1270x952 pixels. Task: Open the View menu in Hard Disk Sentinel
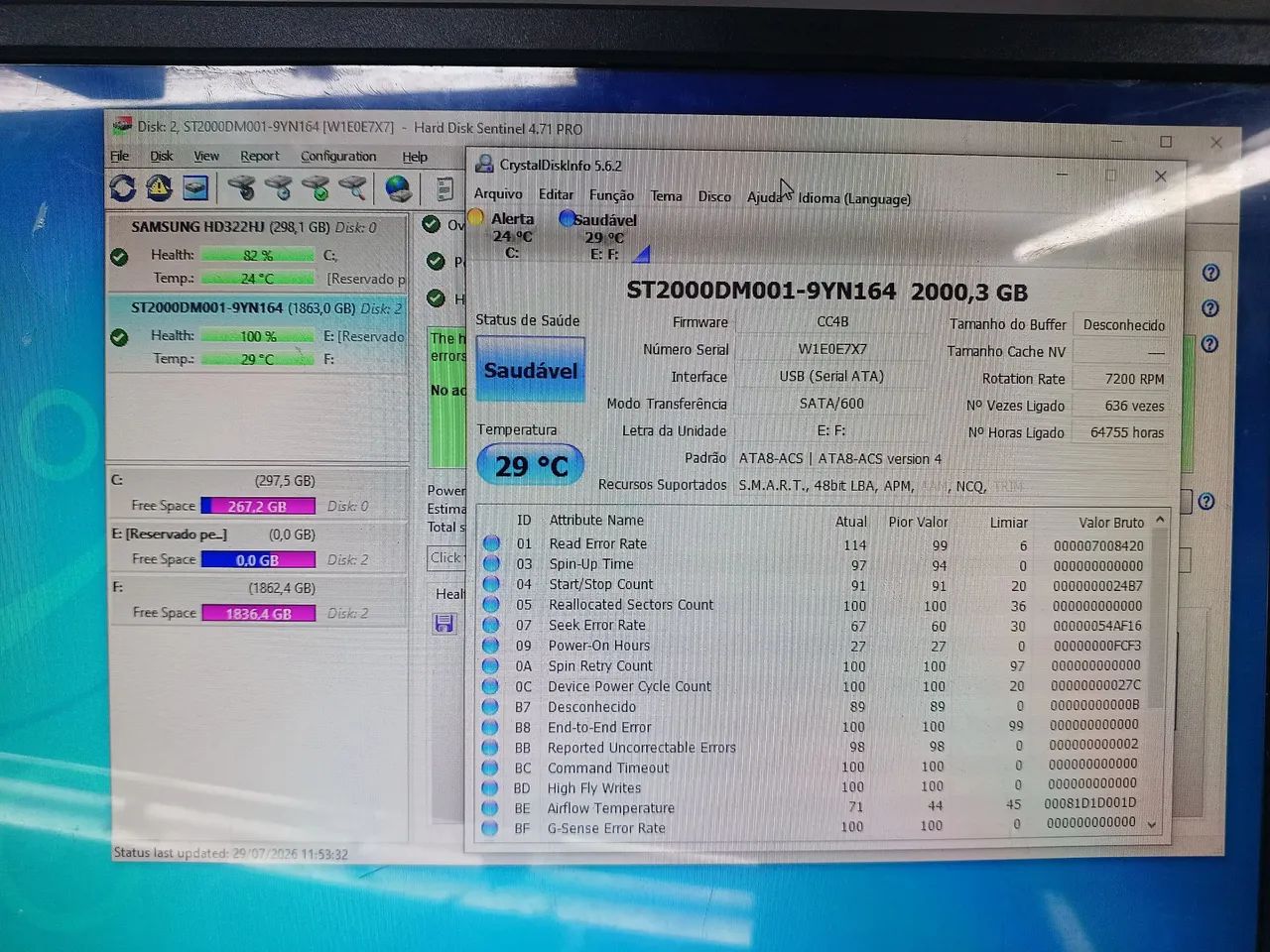coord(206,156)
